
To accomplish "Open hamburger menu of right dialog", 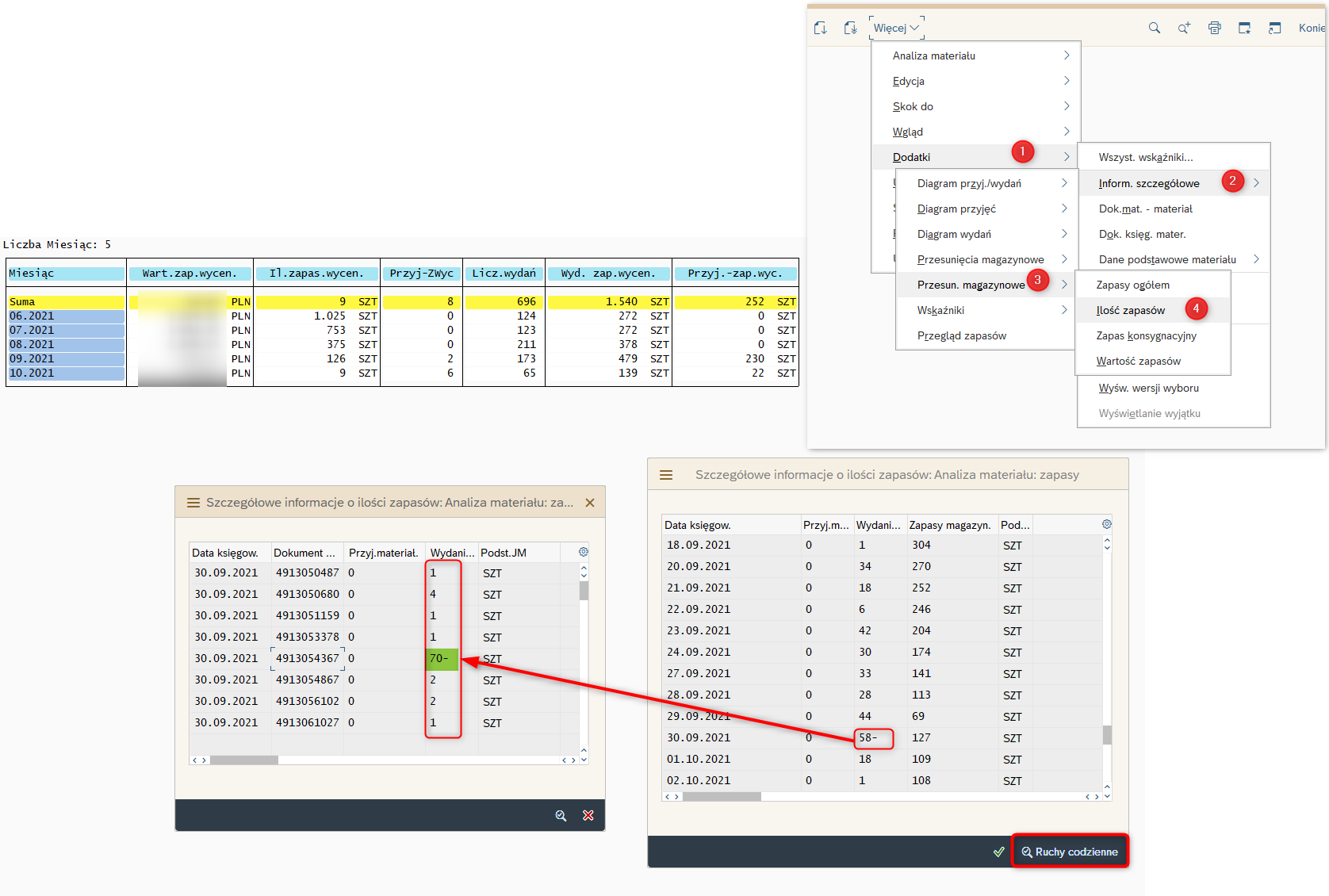I will pyautogui.click(x=666, y=475).
